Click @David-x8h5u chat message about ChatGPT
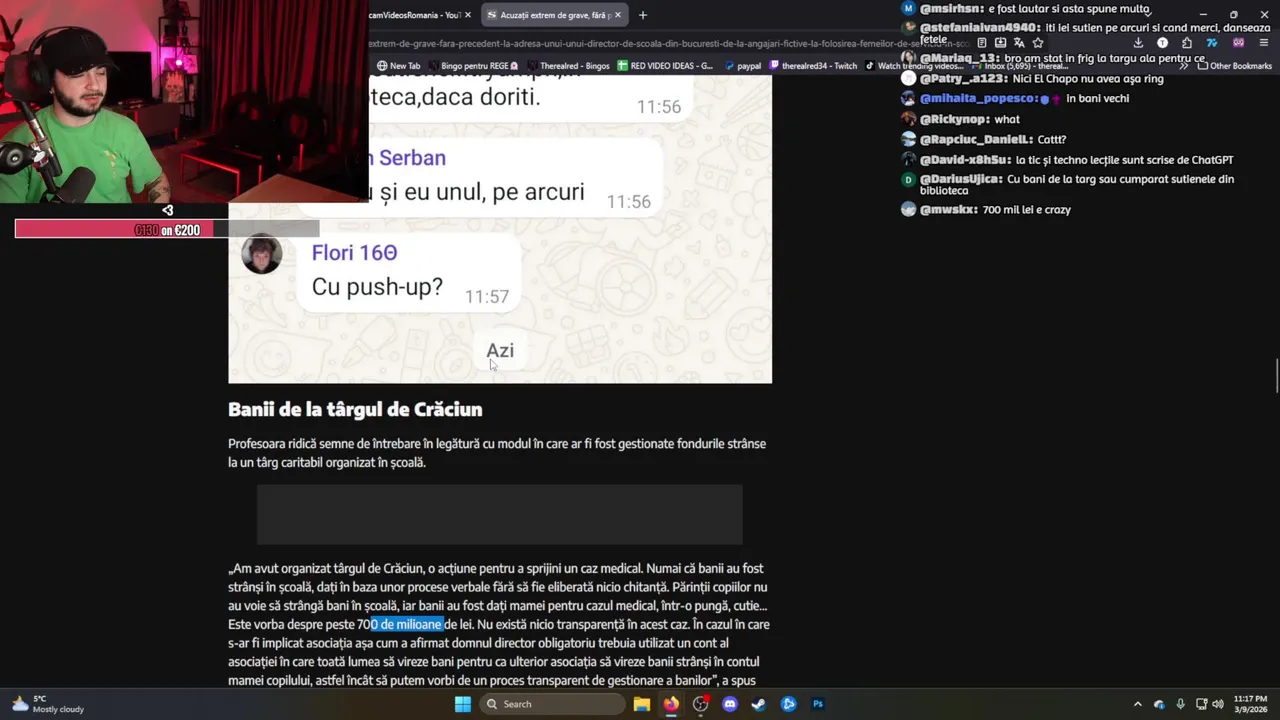The height and width of the screenshot is (720, 1280). [x=1124, y=160]
